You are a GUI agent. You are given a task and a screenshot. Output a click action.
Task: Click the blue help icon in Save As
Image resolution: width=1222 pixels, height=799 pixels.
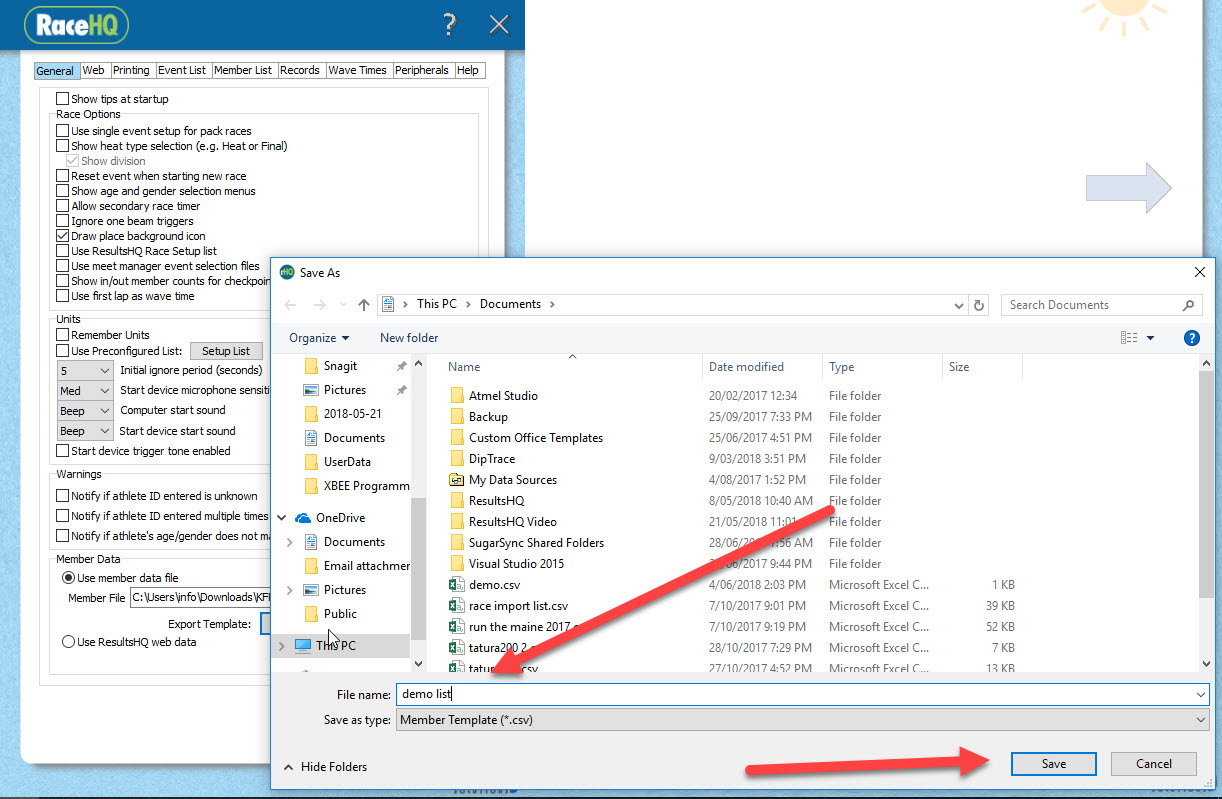point(1191,338)
